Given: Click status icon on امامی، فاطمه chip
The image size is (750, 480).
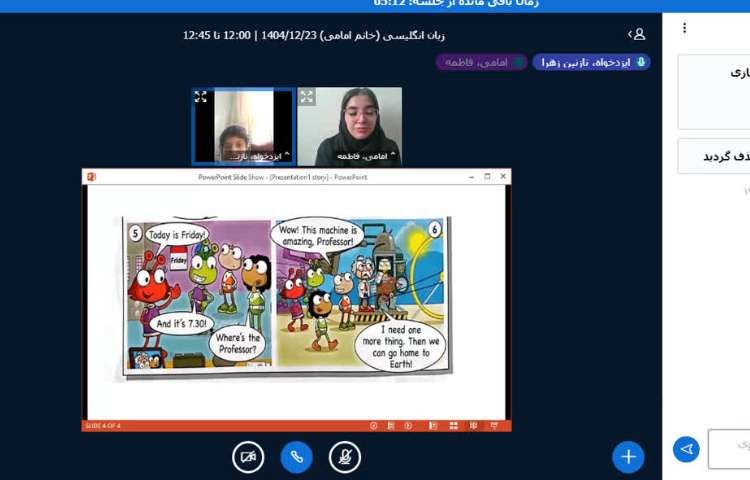Looking at the screenshot, I should pyautogui.click(x=518, y=62).
